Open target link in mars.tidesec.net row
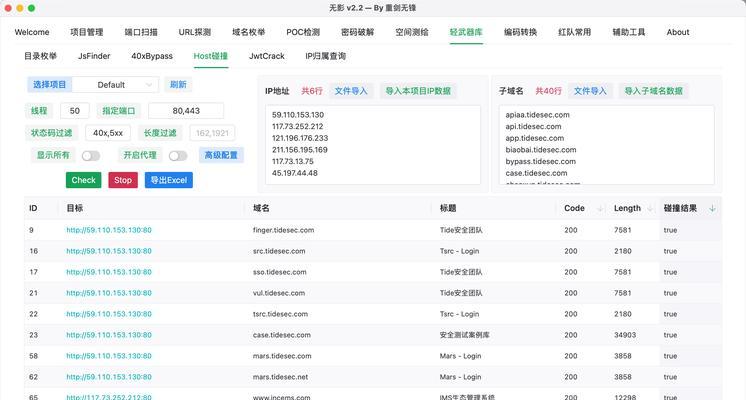This screenshot has width=746, height=400. pos(109,377)
